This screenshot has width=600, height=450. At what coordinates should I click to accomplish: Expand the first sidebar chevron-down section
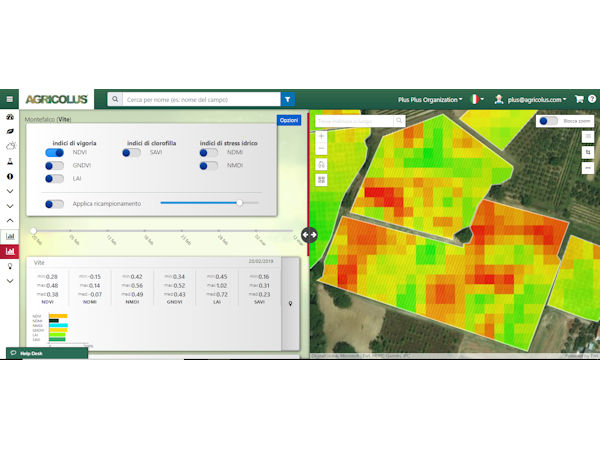click(10, 191)
